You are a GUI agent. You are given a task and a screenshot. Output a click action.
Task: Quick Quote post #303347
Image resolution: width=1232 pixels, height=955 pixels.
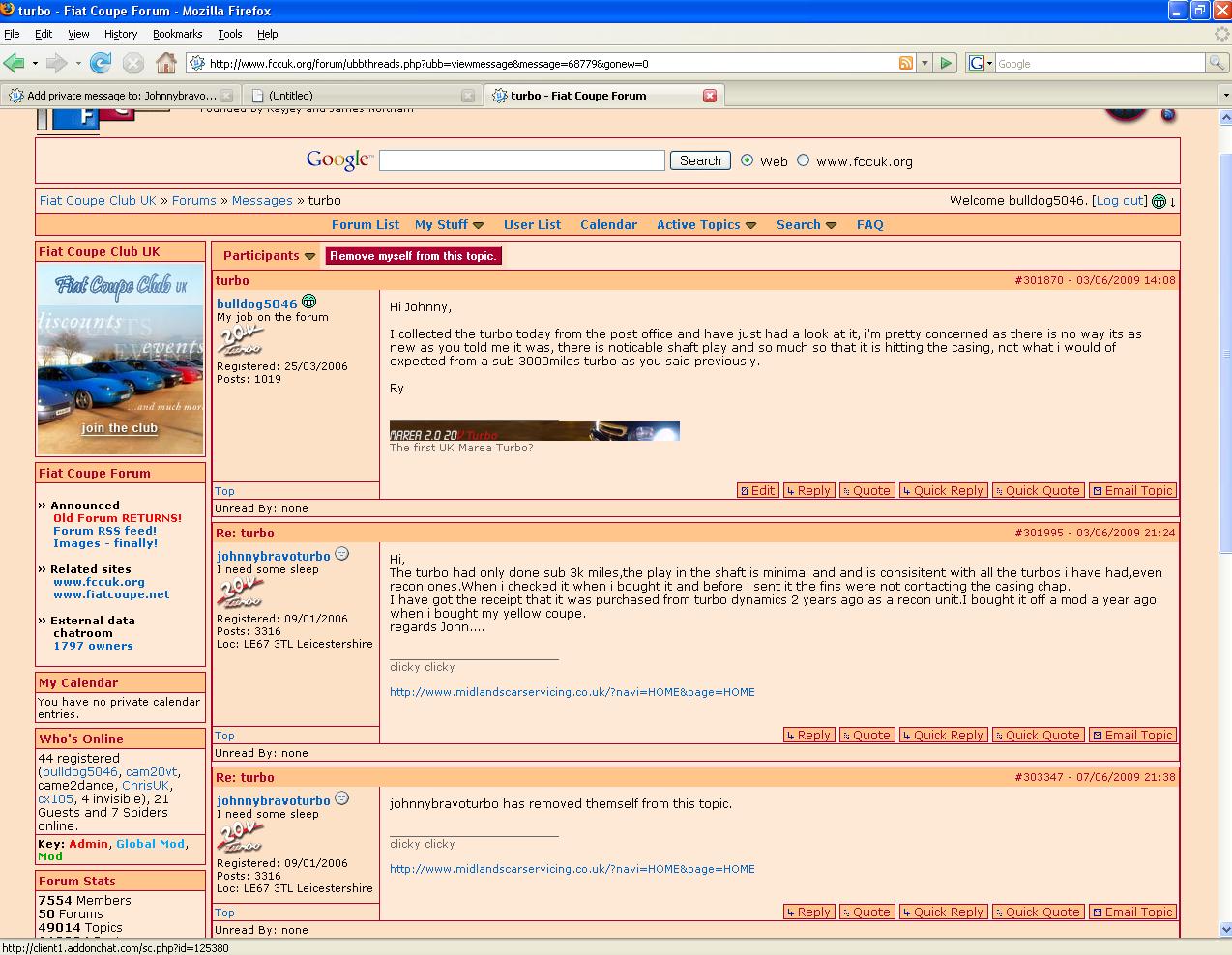[1037, 912]
